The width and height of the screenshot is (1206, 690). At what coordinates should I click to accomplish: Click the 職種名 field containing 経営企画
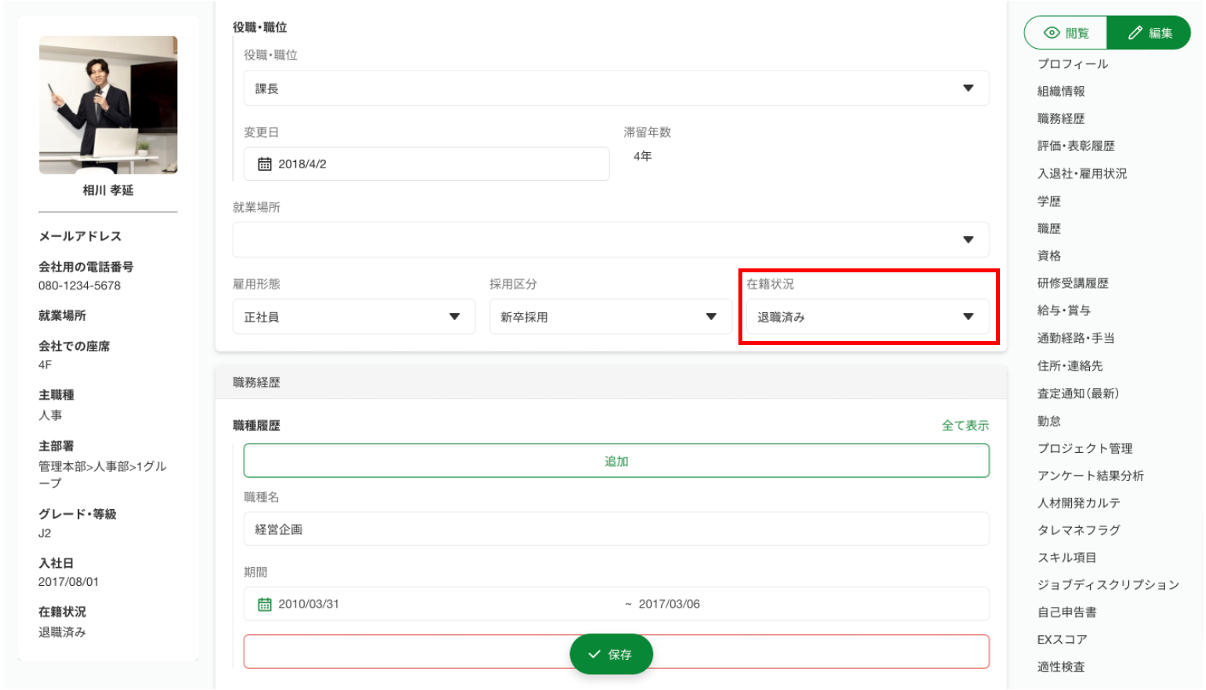[616, 529]
